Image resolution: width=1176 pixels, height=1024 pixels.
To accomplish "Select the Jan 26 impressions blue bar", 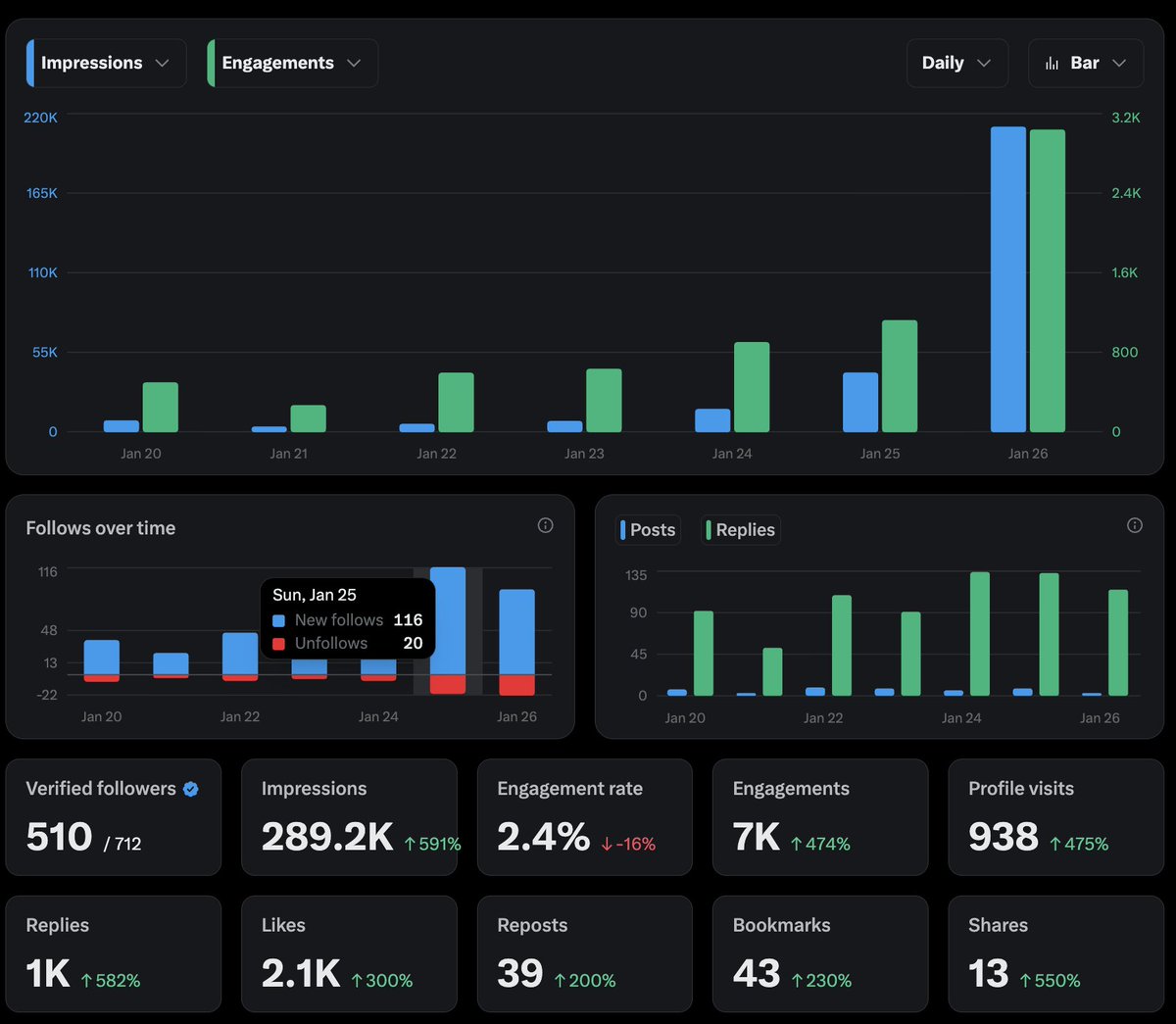I will pyautogui.click(x=1008, y=279).
